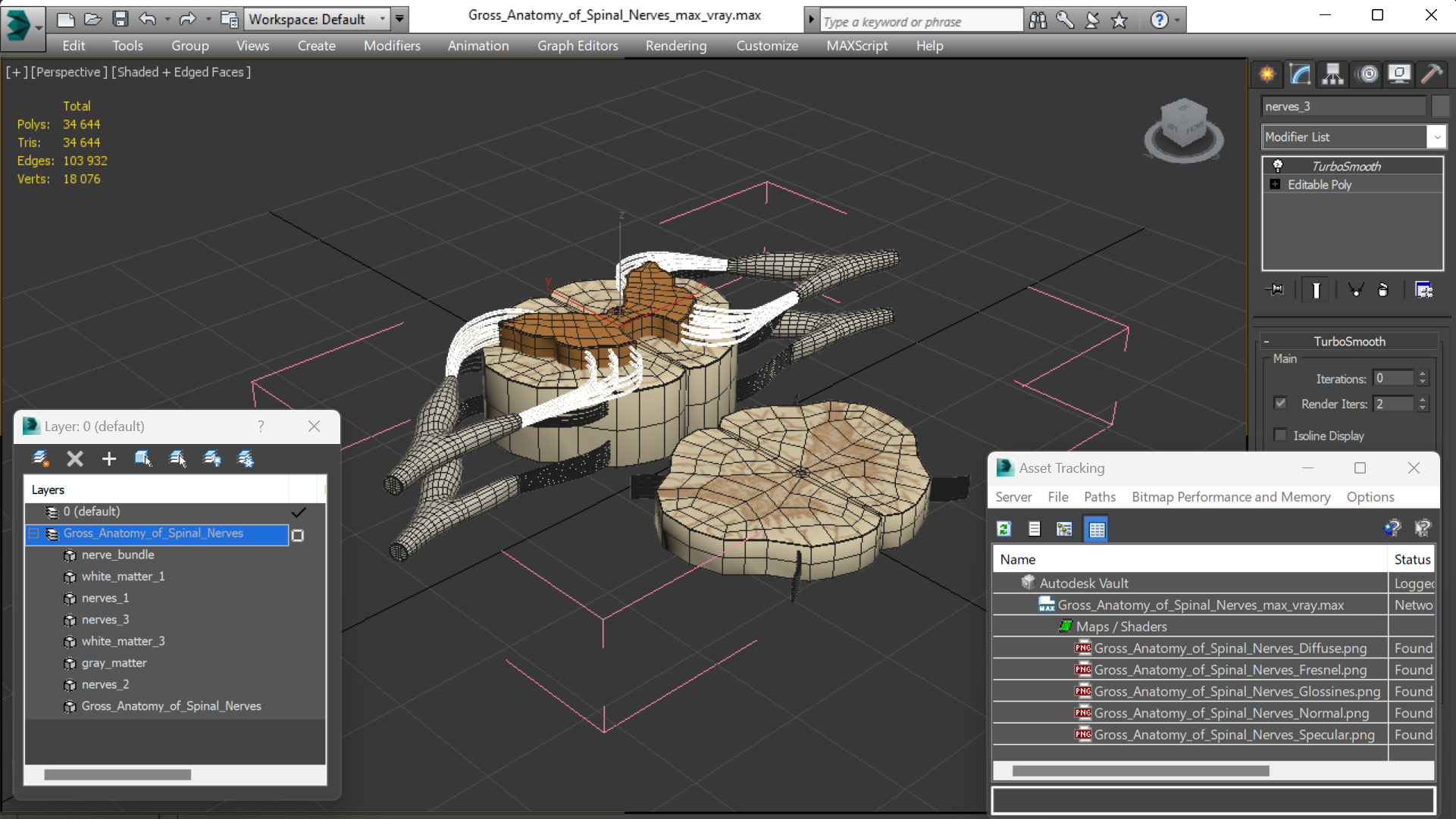The width and height of the screenshot is (1456, 819).
Task: Open the Motion command panel tab
Action: (x=1367, y=74)
